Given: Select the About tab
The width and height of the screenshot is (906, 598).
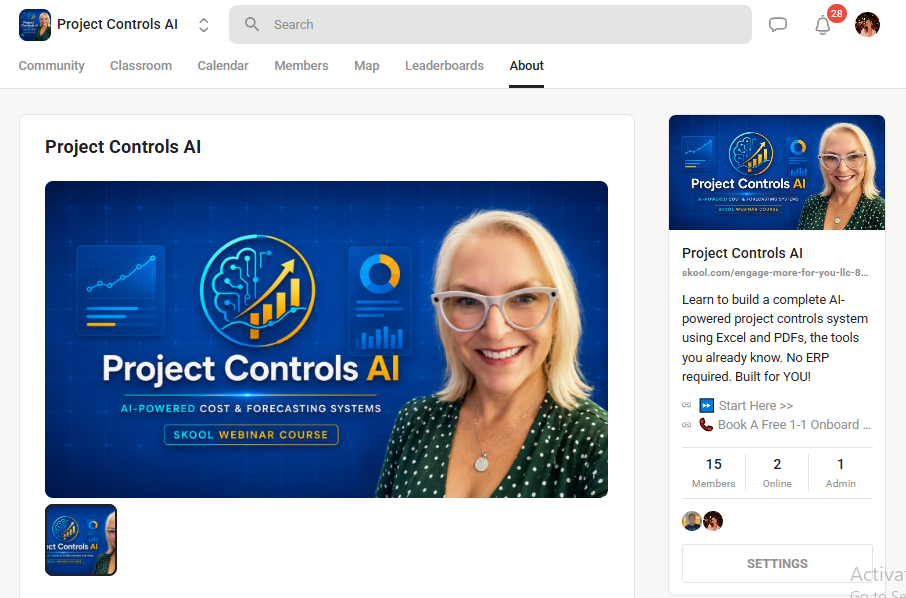Looking at the screenshot, I should [526, 66].
